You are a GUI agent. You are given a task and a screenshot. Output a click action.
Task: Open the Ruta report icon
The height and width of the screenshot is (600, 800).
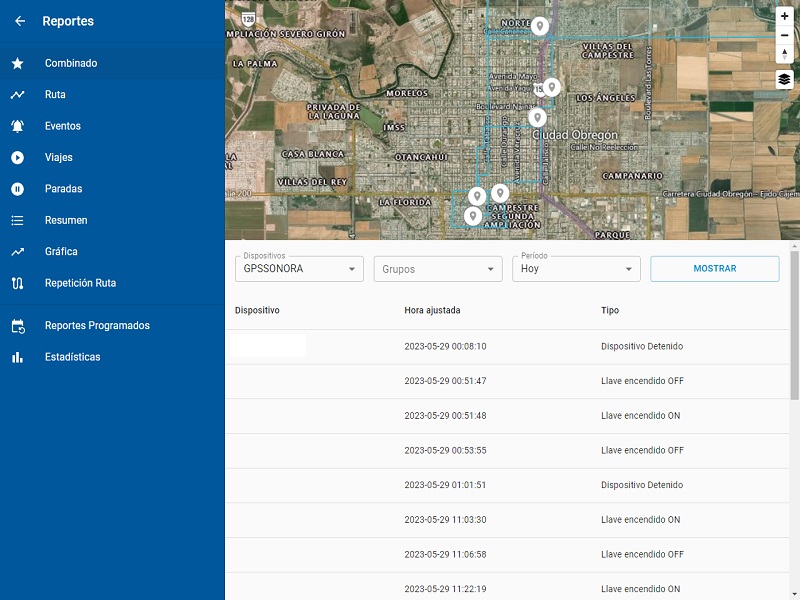tap(18, 95)
